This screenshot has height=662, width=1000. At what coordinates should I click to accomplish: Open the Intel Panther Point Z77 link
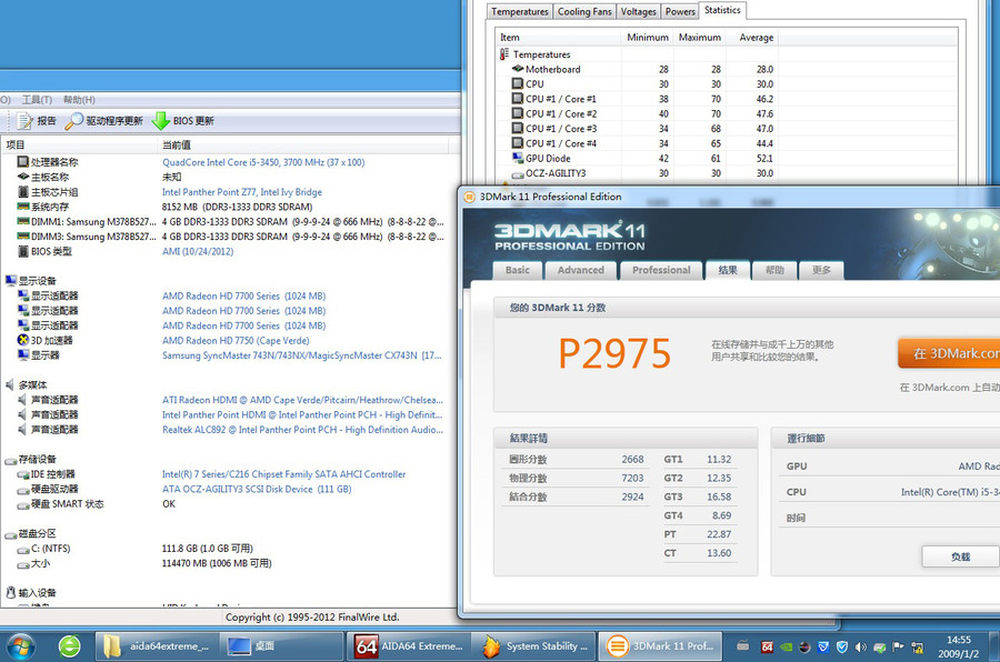click(242, 192)
